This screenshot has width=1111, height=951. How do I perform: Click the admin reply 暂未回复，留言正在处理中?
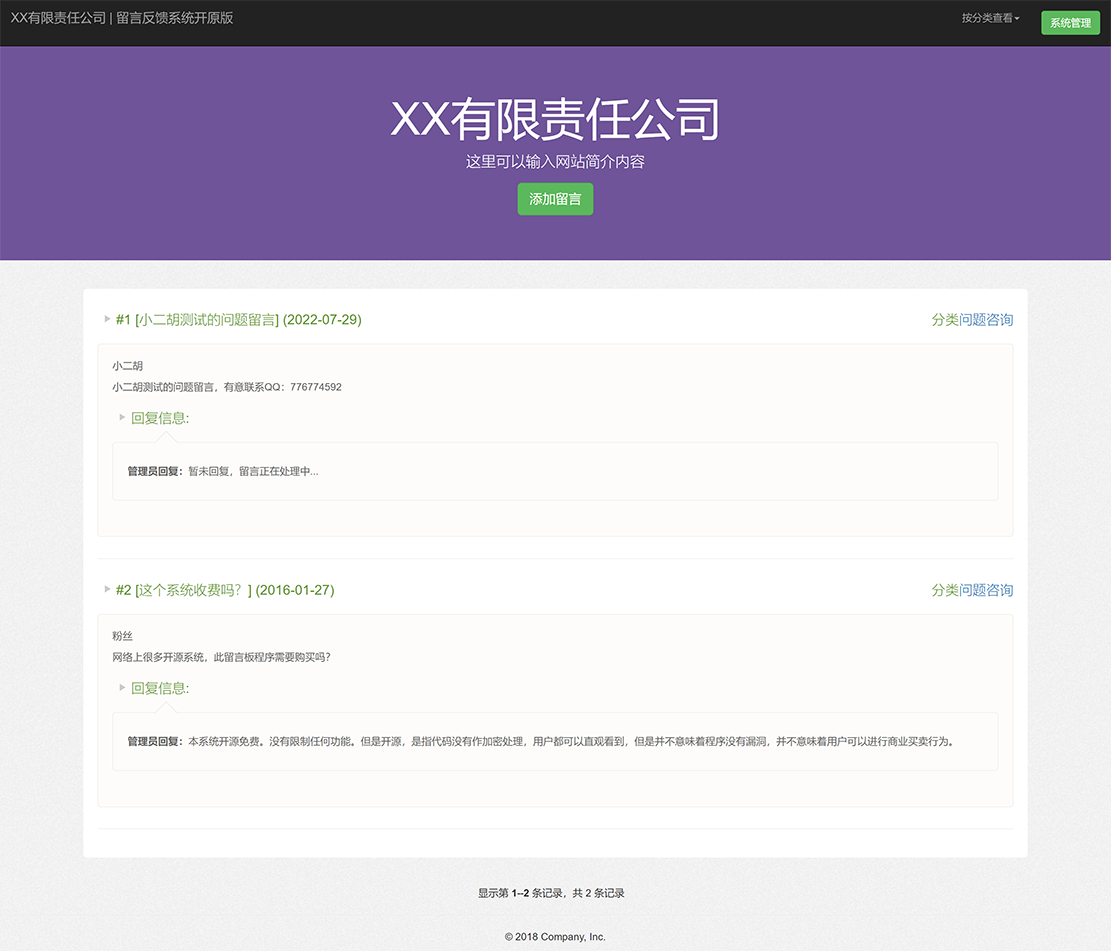(x=253, y=471)
